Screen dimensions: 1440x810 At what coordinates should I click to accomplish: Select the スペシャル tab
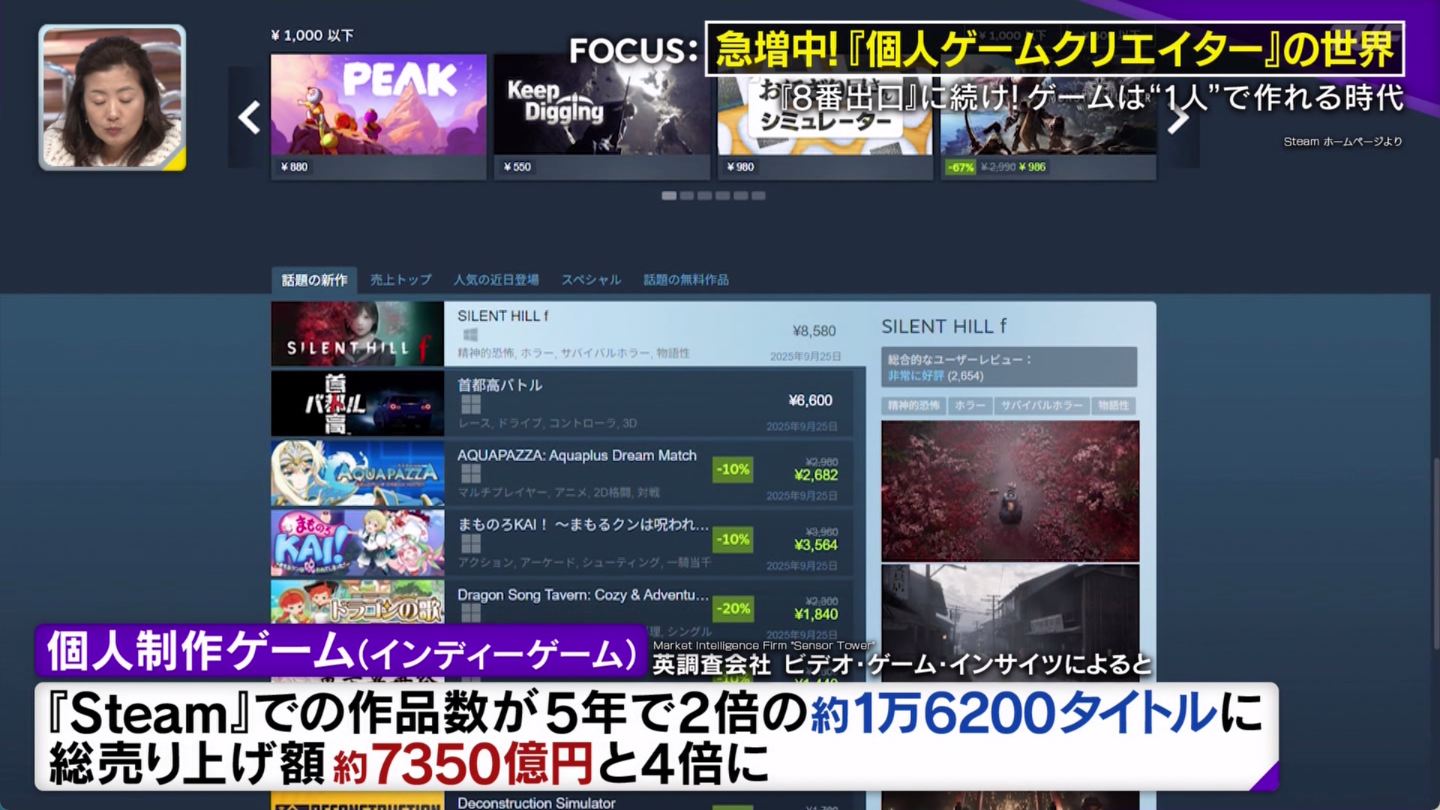tap(590, 280)
